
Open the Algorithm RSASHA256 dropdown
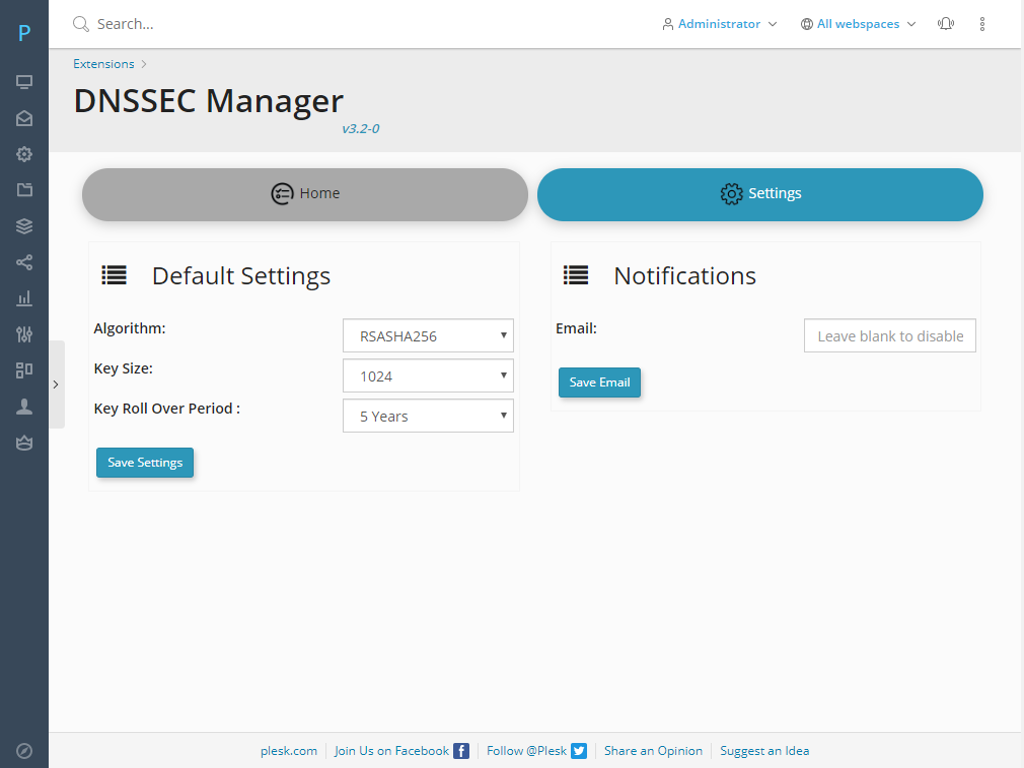(x=428, y=336)
